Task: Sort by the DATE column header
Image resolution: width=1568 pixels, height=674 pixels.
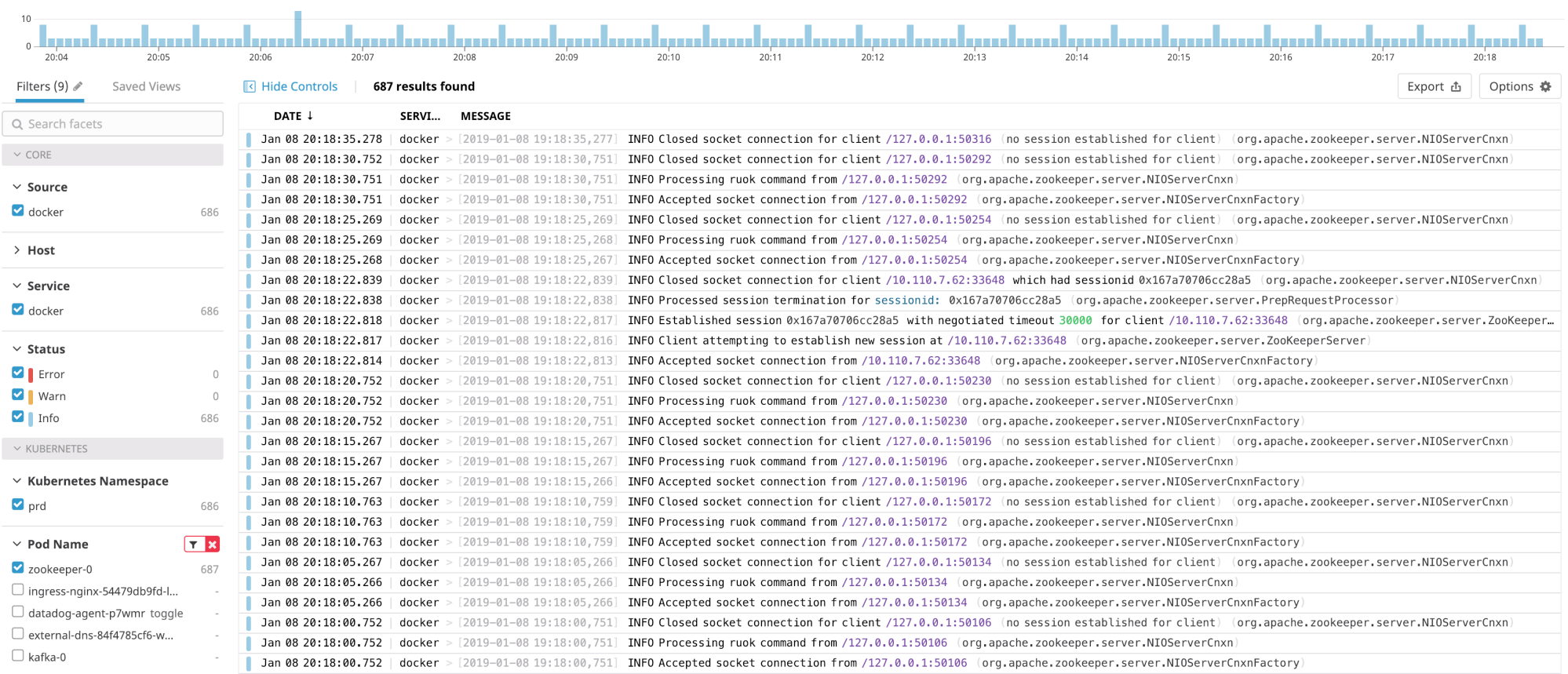Action: click(x=288, y=115)
